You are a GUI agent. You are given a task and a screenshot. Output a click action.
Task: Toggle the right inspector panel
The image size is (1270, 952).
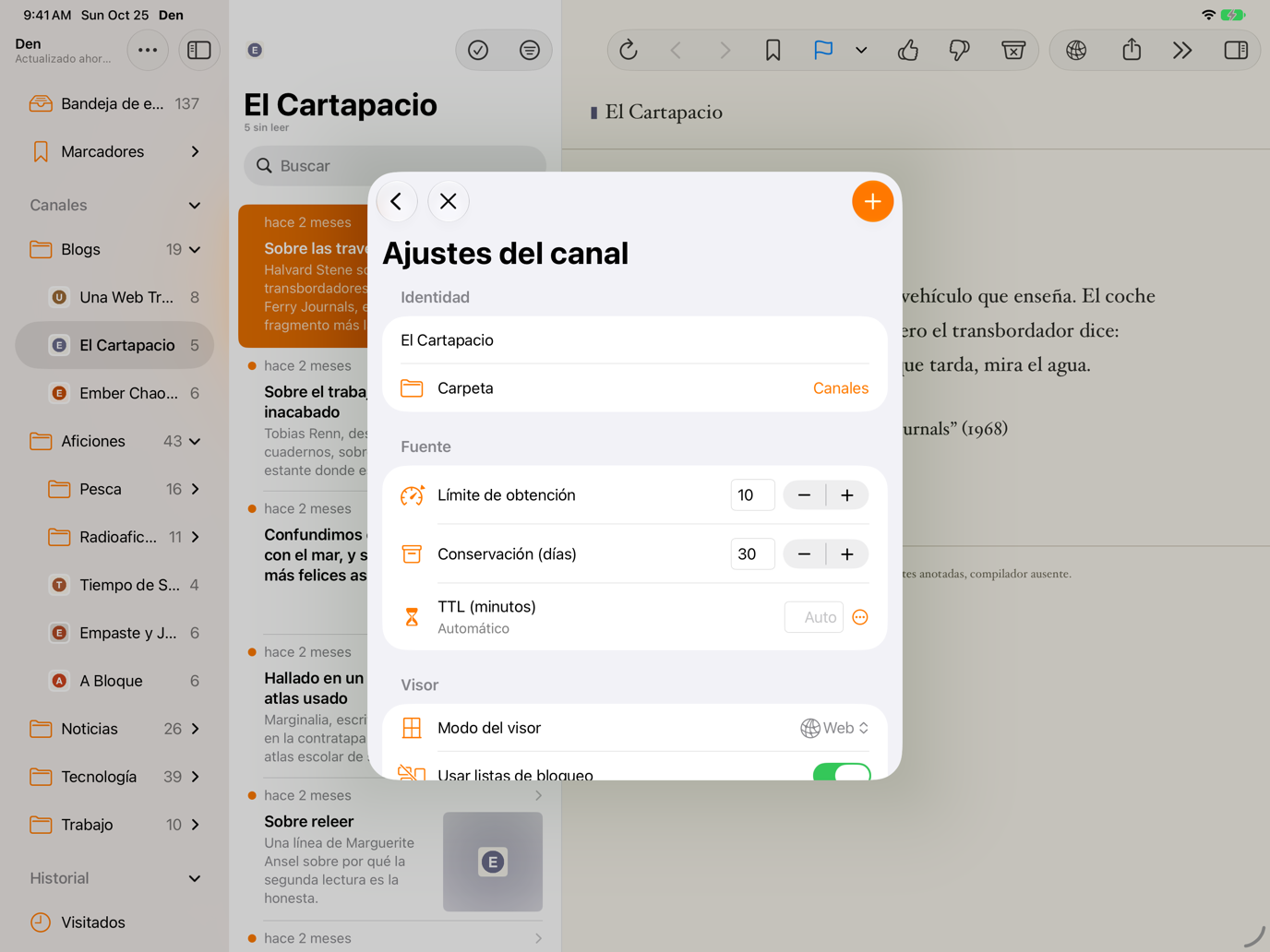pos(1236,50)
